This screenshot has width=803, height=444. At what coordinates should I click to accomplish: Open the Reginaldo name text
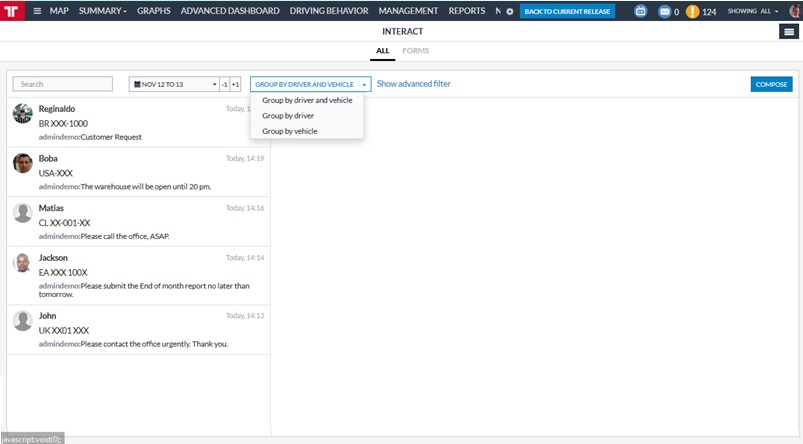tap(57, 109)
